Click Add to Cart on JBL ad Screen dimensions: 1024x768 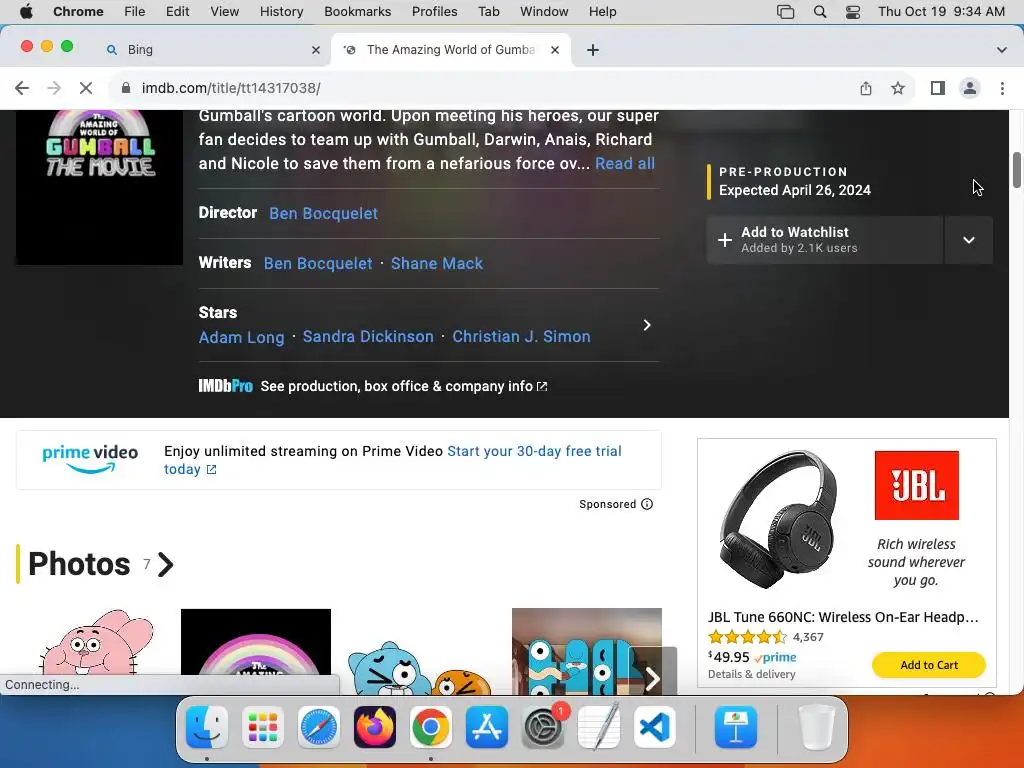click(929, 665)
